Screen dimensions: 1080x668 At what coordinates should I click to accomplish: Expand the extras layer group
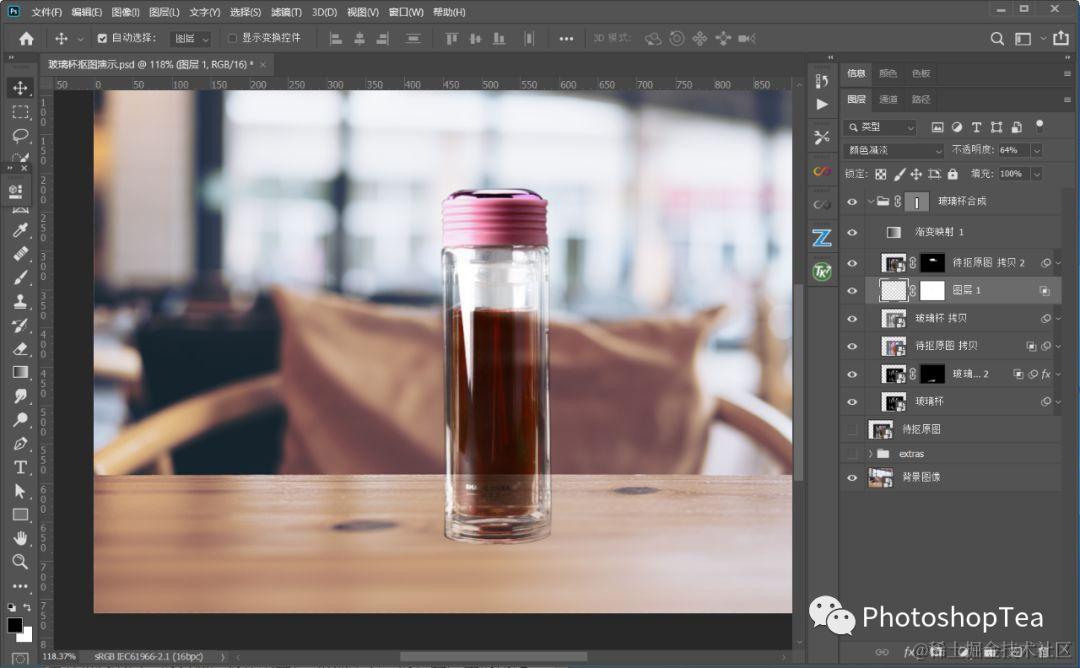pos(870,454)
